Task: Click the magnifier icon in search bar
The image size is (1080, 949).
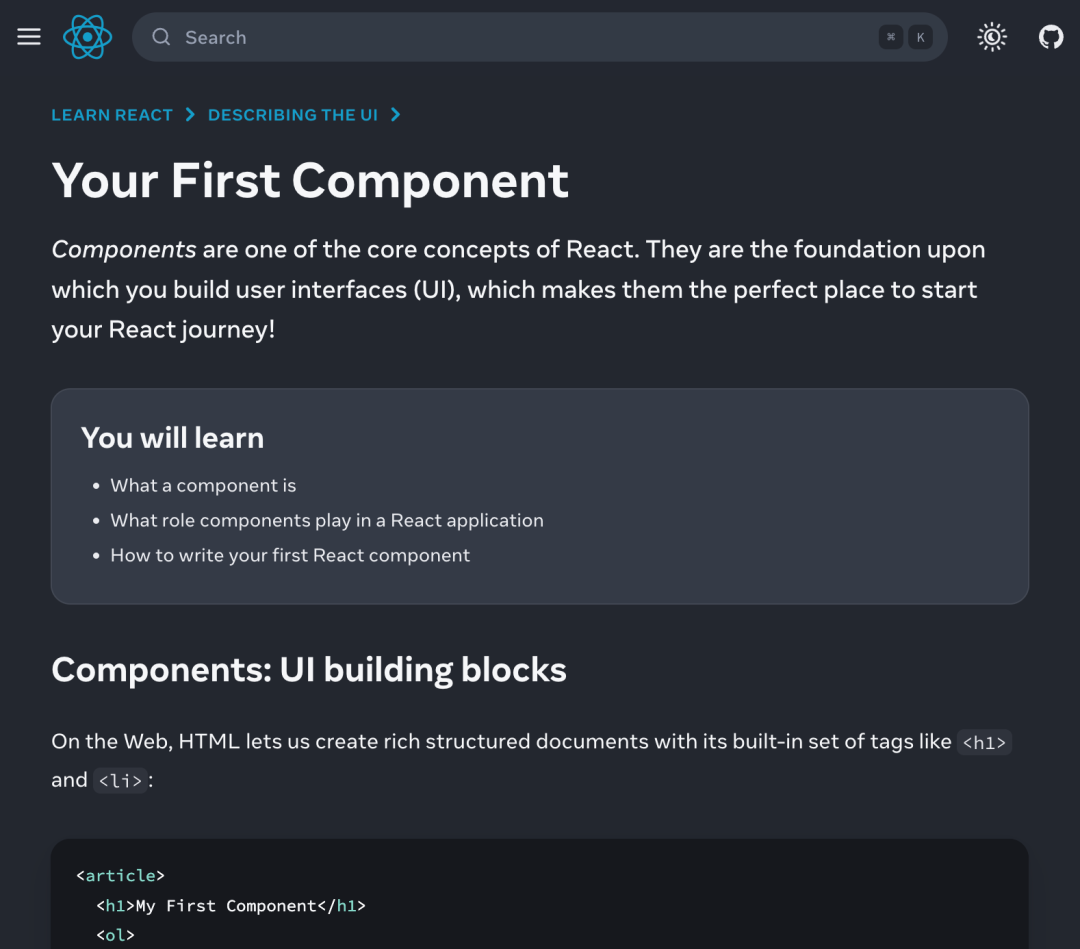Action: coord(161,37)
